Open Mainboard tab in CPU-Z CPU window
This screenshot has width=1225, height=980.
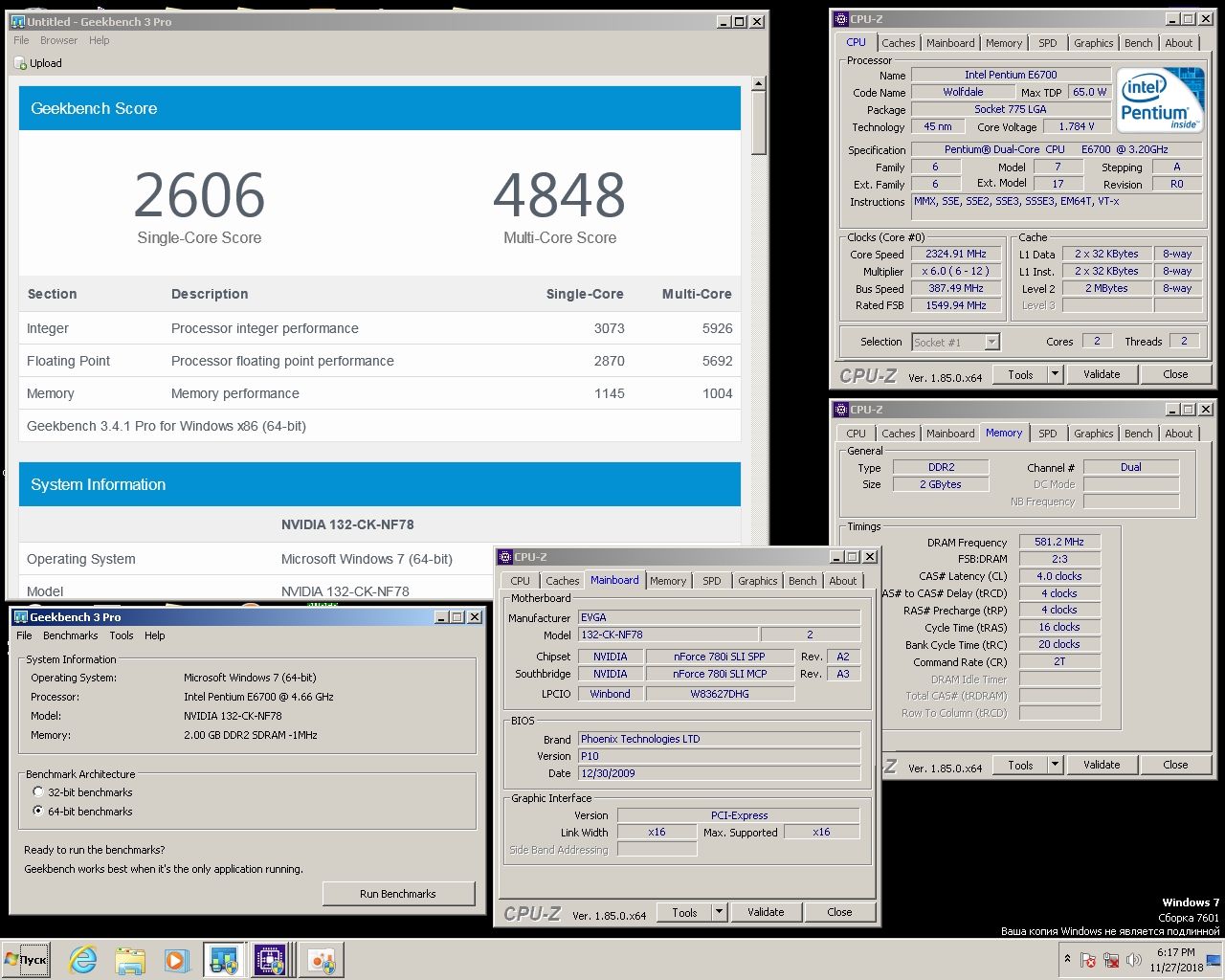[950, 43]
